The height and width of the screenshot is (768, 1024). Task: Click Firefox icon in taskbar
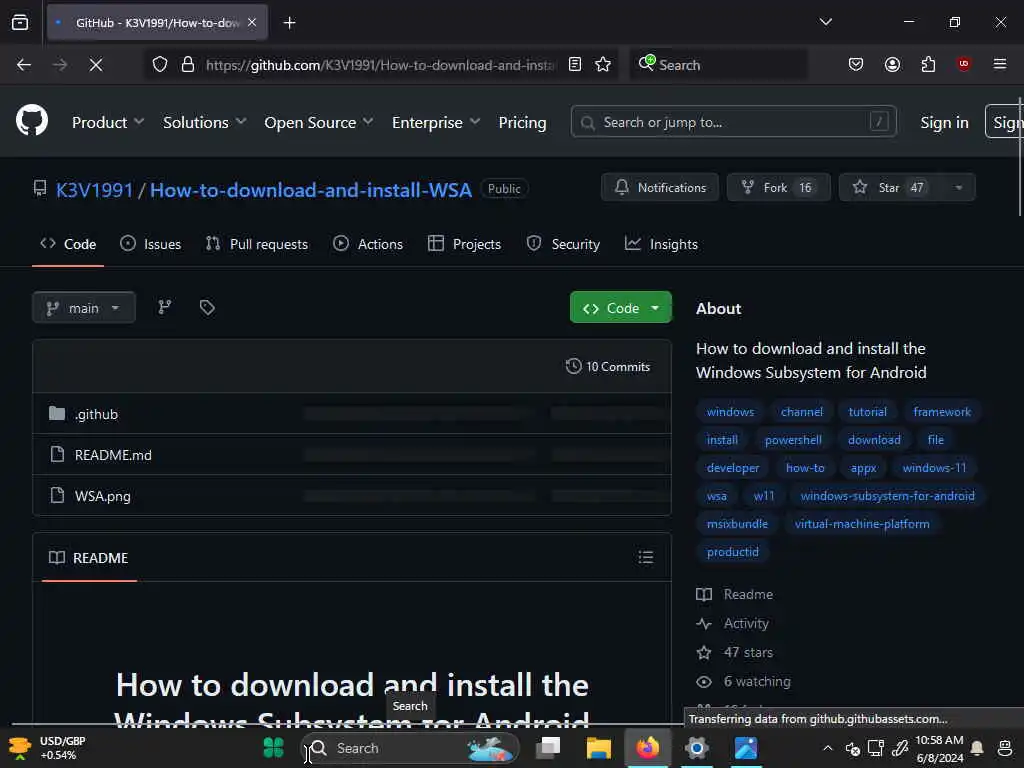tap(648, 747)
